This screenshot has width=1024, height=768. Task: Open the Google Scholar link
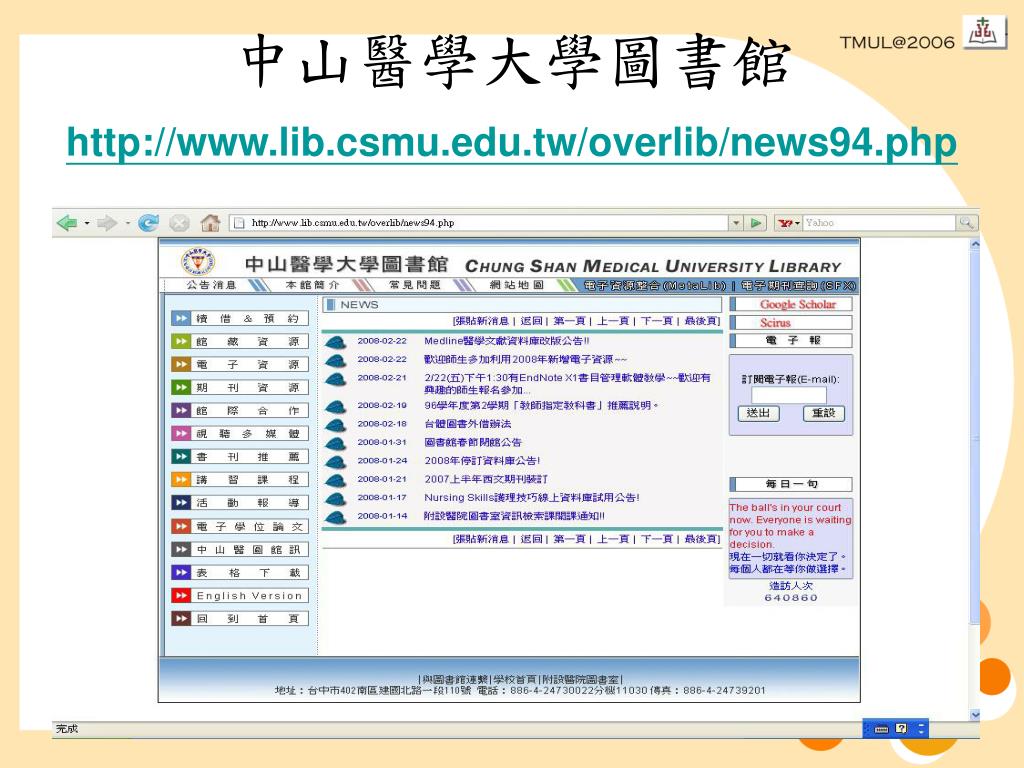(x=797, y=304)
